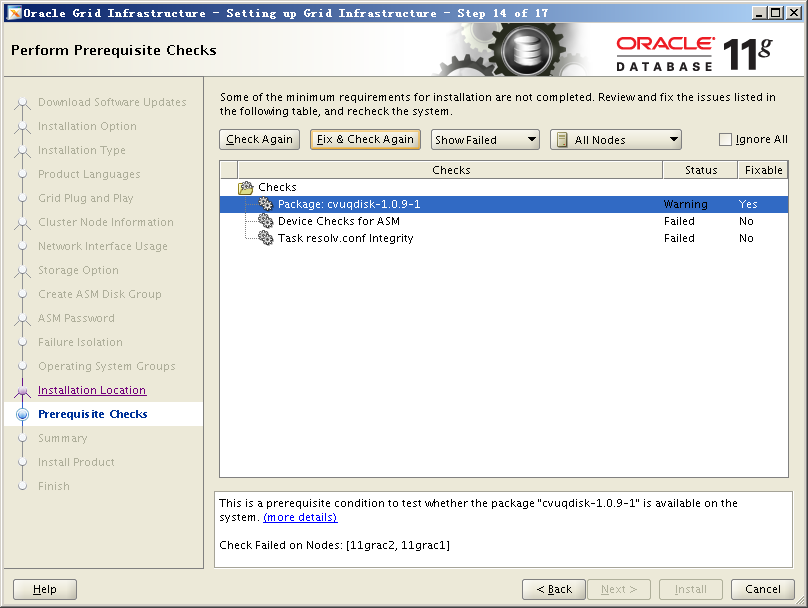Click the Prerequisite Checks step bullet icon
The width and height of the screenshot is (808, 608).
click(x=23, y=415)
